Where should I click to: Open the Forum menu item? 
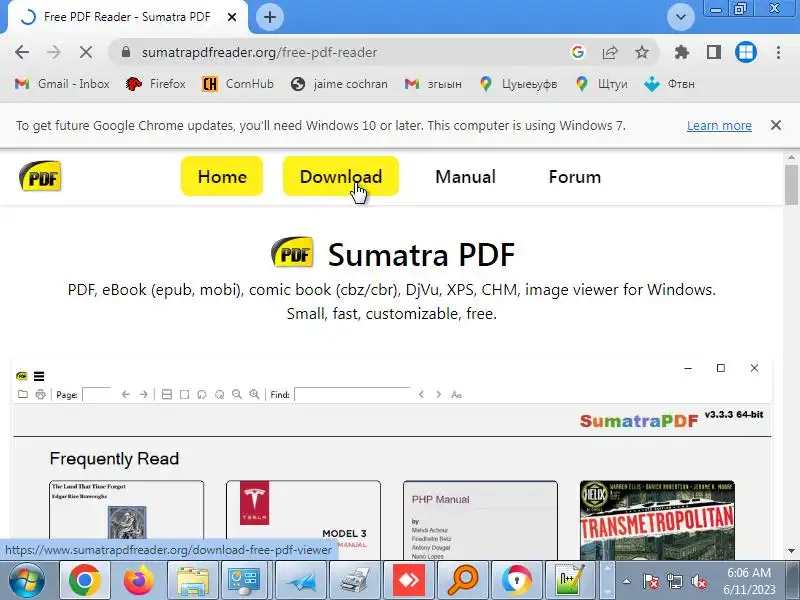(x=574, y=177)
